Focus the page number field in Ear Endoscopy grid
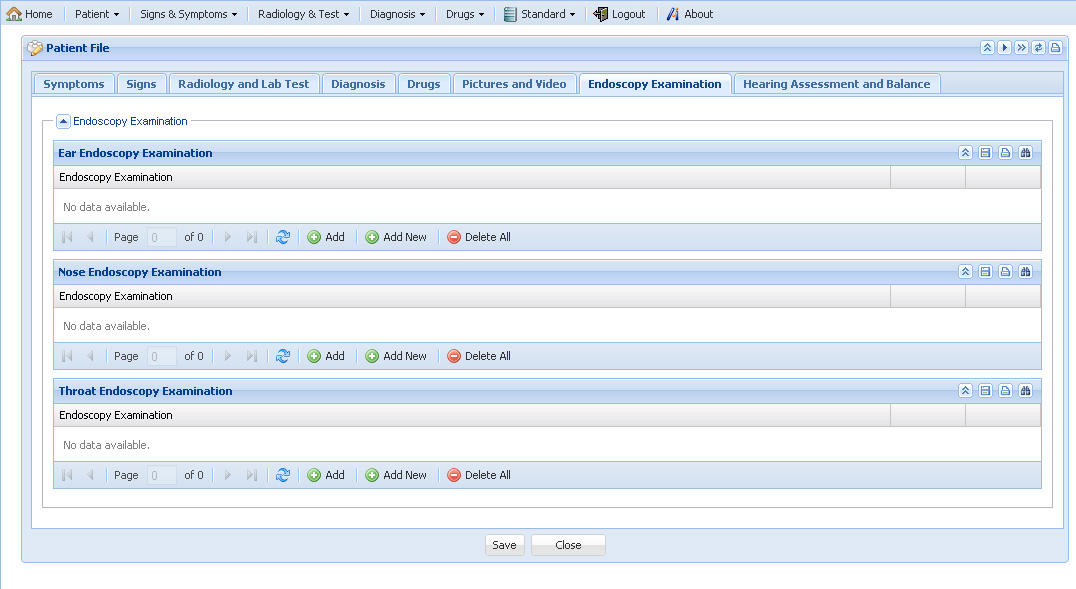The image size is (1076, 589). click(x=162, y=237)
